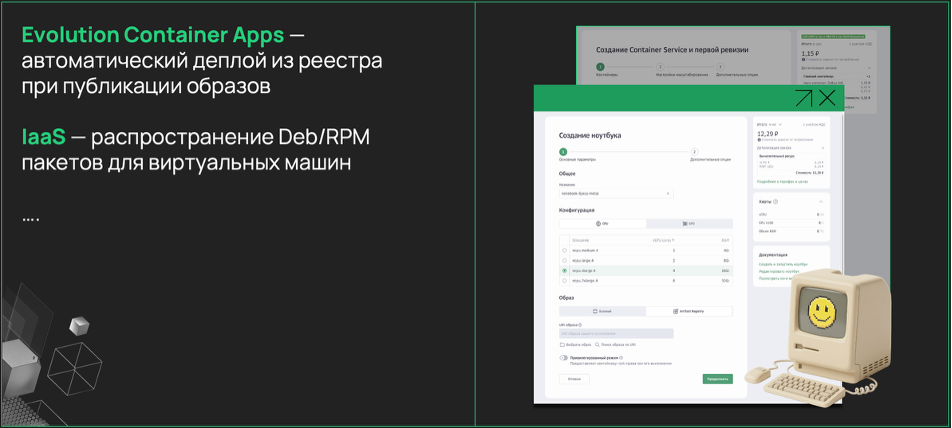Click the 1,15 ₽ price in the back window
This screenshot has width=952, height=428.
coord(809,53)
